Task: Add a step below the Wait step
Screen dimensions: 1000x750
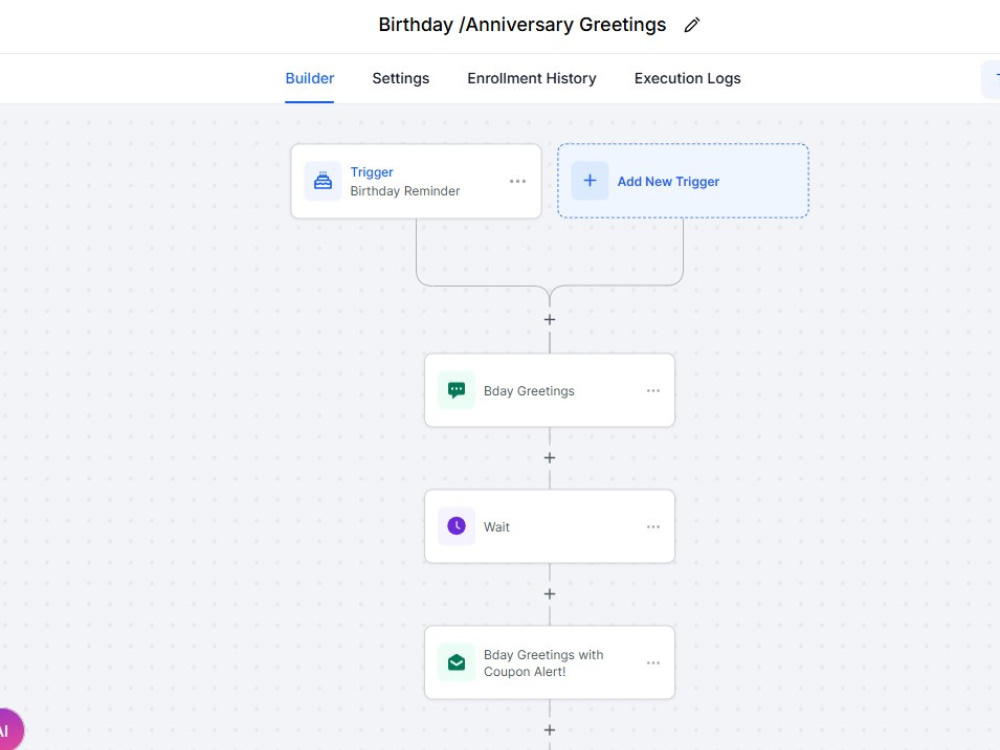Action: [x=550, y=594]
